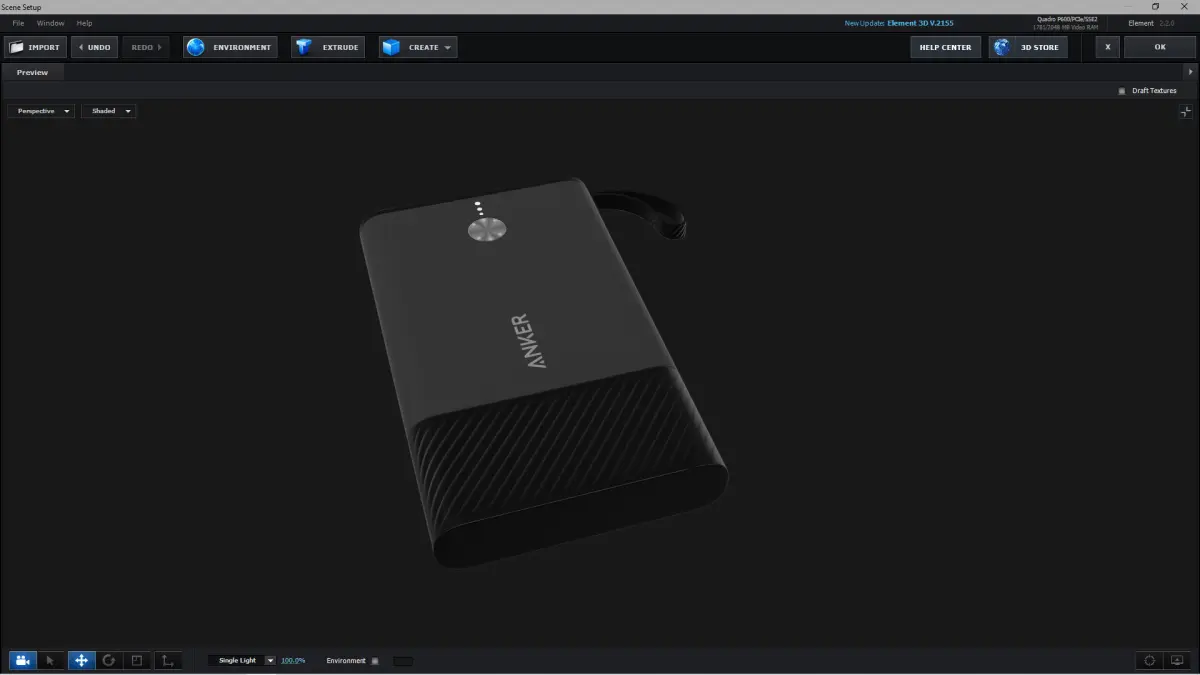Click the viewport maximize corner icon
This screenshot has width=1200, height=675.
click(1185, 112)
